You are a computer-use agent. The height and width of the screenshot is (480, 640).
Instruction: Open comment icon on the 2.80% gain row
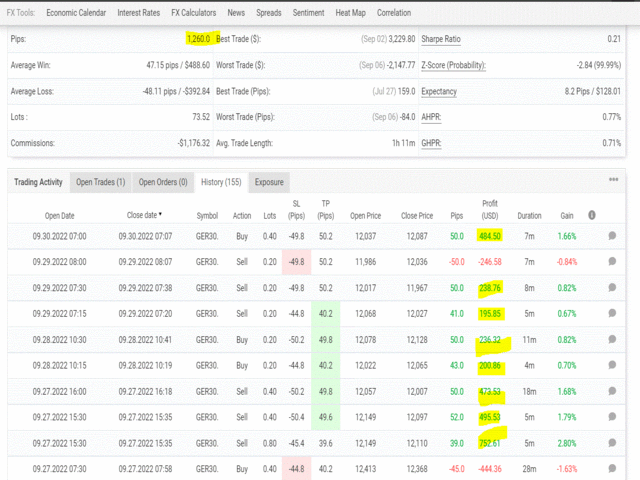(612, 444)
